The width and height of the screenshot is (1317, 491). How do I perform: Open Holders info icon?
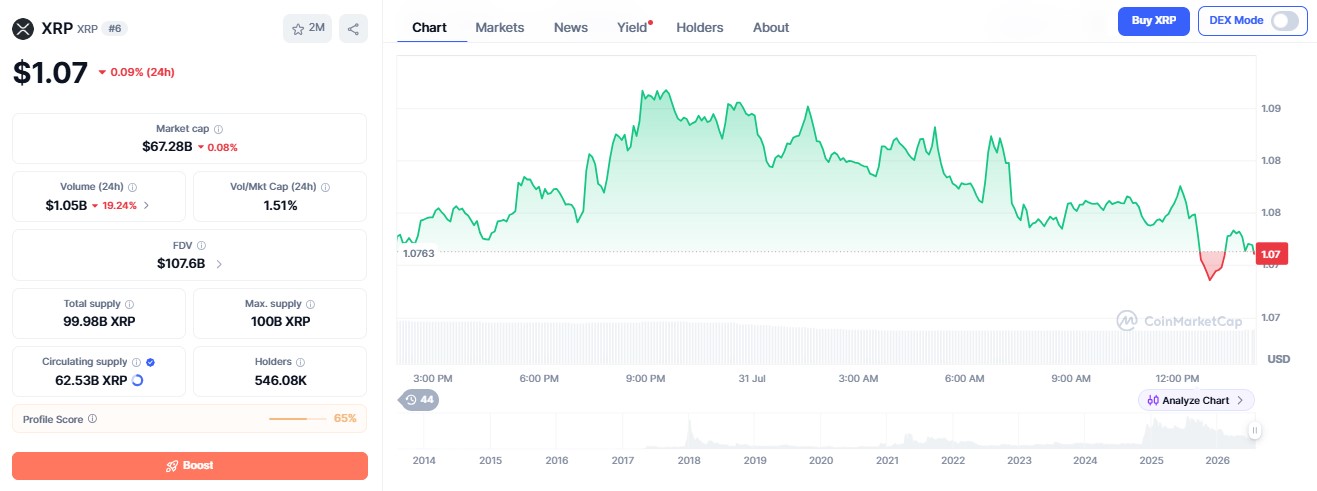coord(301,362)
